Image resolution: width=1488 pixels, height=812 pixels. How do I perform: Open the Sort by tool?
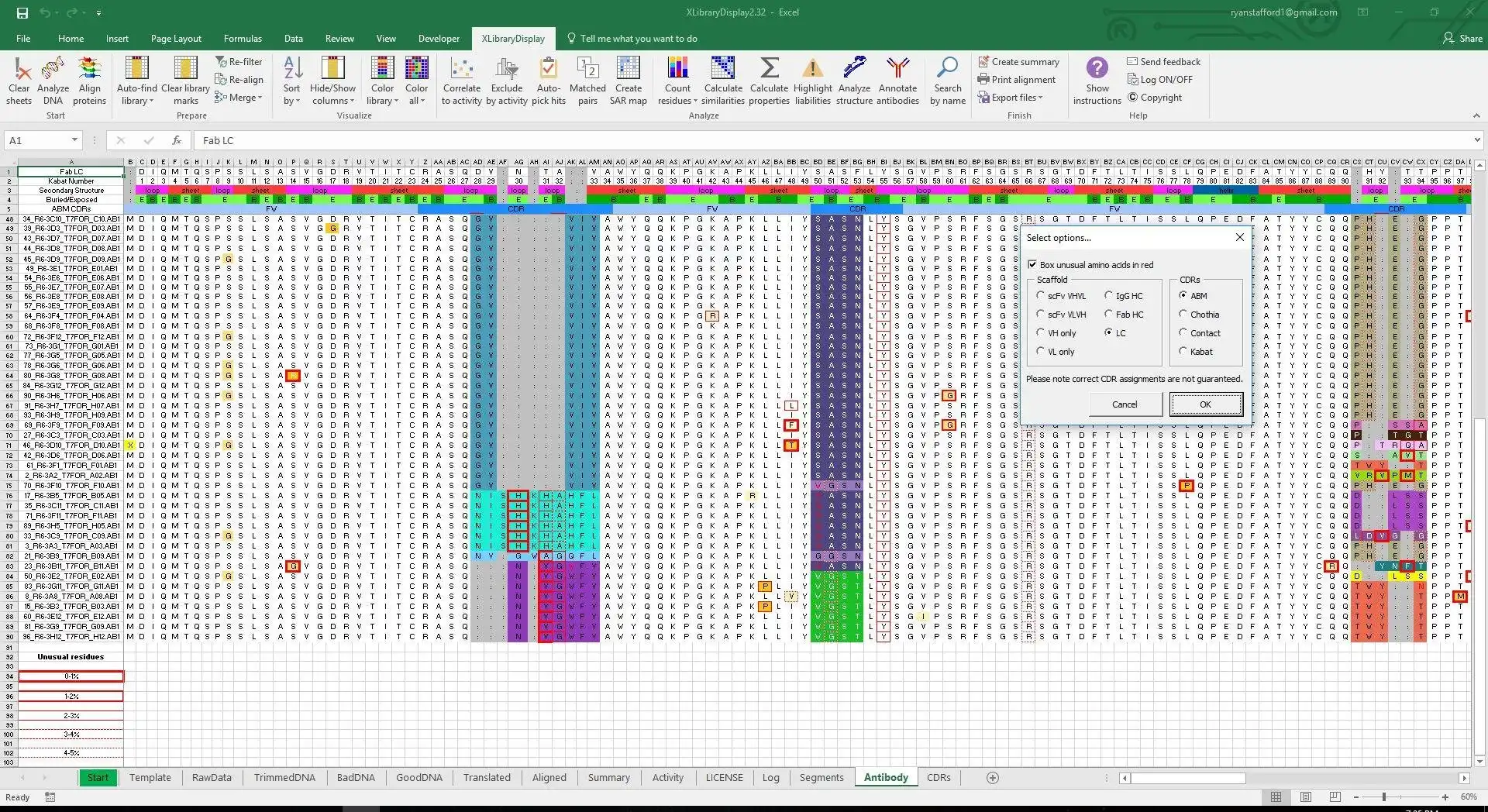pyautogui.click(x=292, y=81)
